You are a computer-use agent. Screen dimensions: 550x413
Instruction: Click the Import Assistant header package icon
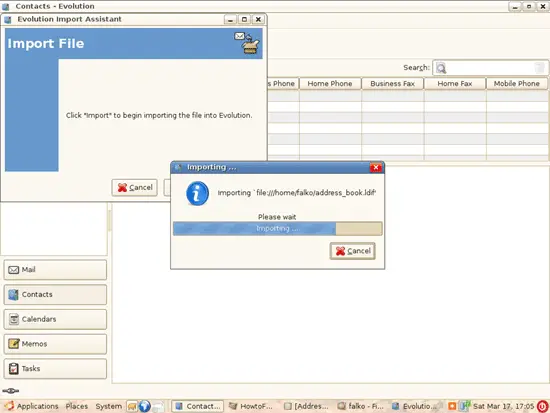[x=248, y=43]
